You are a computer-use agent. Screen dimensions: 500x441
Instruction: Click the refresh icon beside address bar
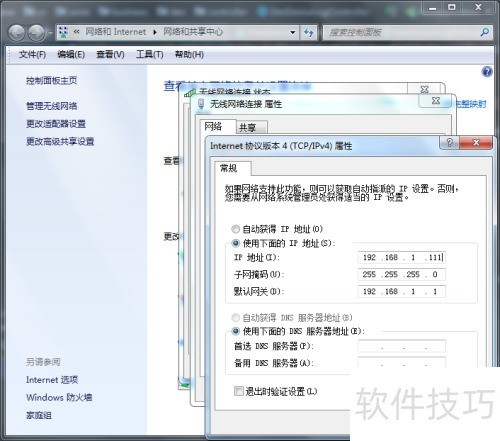pyautogui.click(x=309, y=32)
